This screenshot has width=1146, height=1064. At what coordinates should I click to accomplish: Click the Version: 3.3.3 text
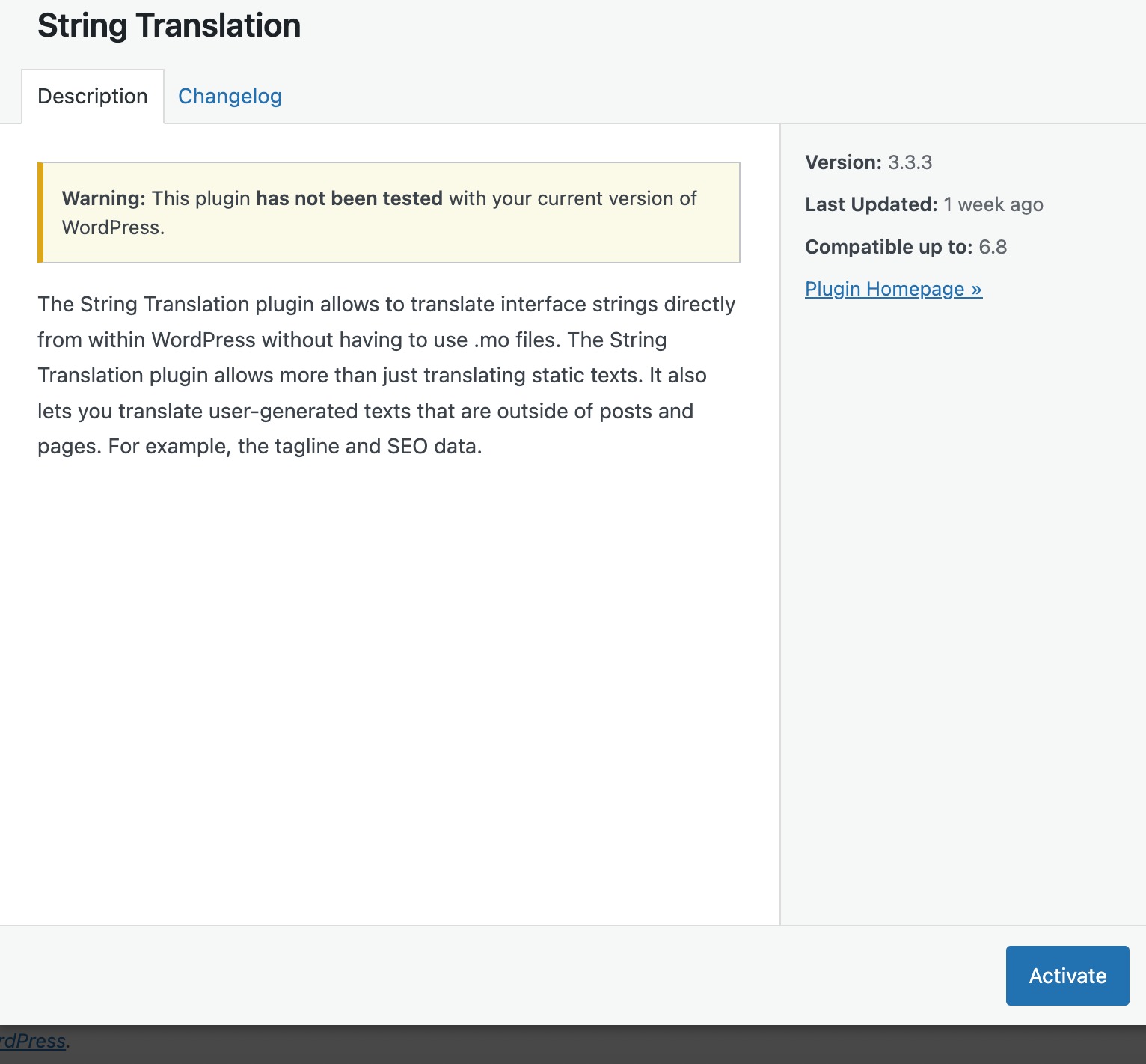[x=868, y=162]
